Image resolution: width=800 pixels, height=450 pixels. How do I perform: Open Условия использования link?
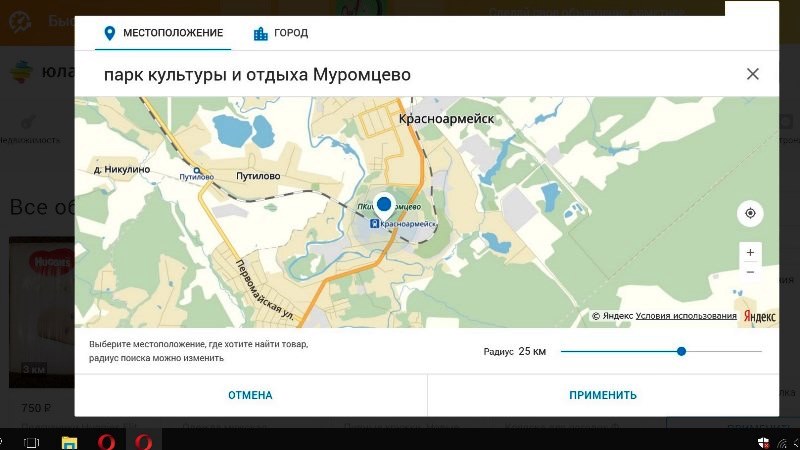tap(686, 316)
